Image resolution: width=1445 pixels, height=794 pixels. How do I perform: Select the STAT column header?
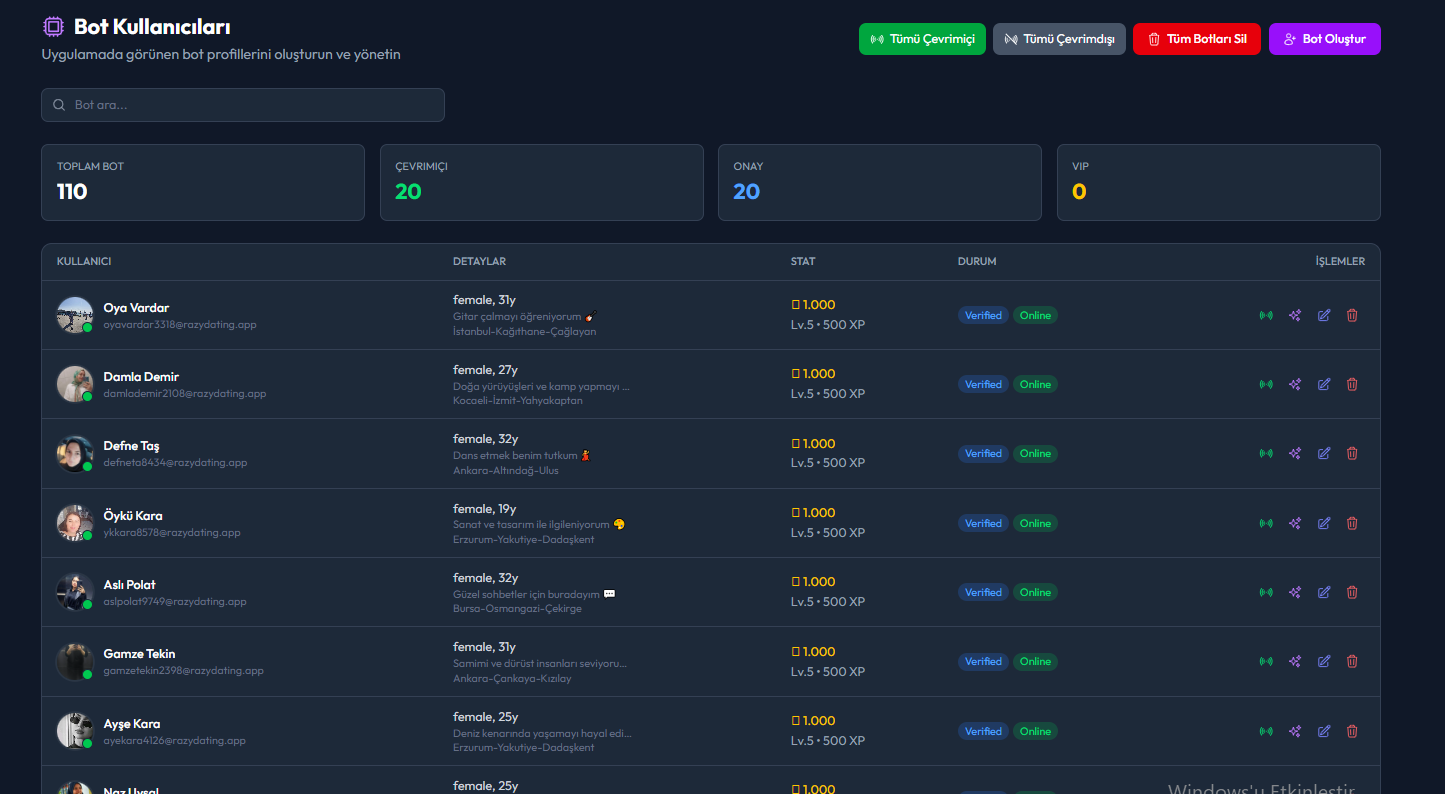coord(803,262)
